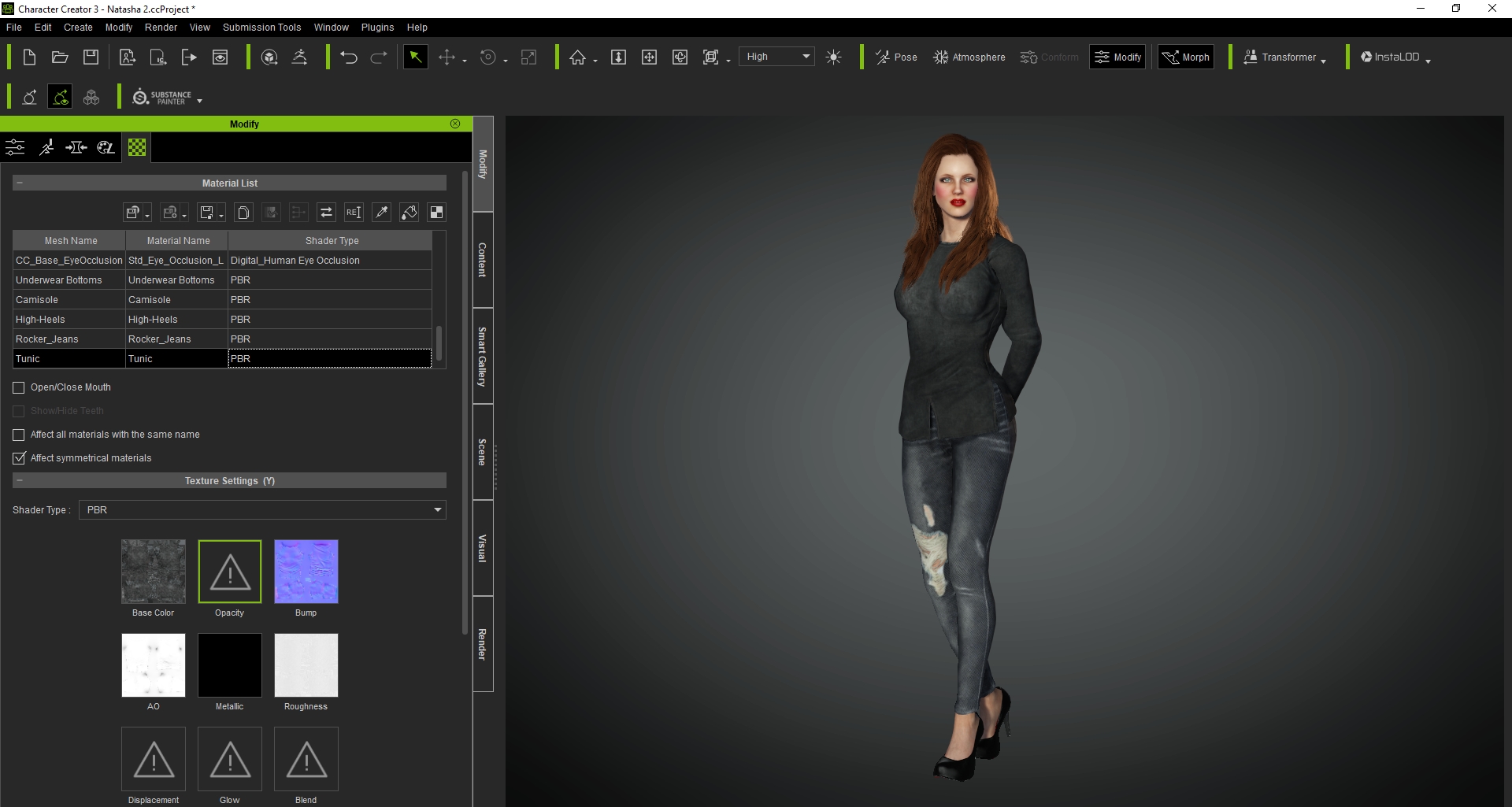
Task: Toggle the Morph button in toolbar
Action: click(1186, 57)
